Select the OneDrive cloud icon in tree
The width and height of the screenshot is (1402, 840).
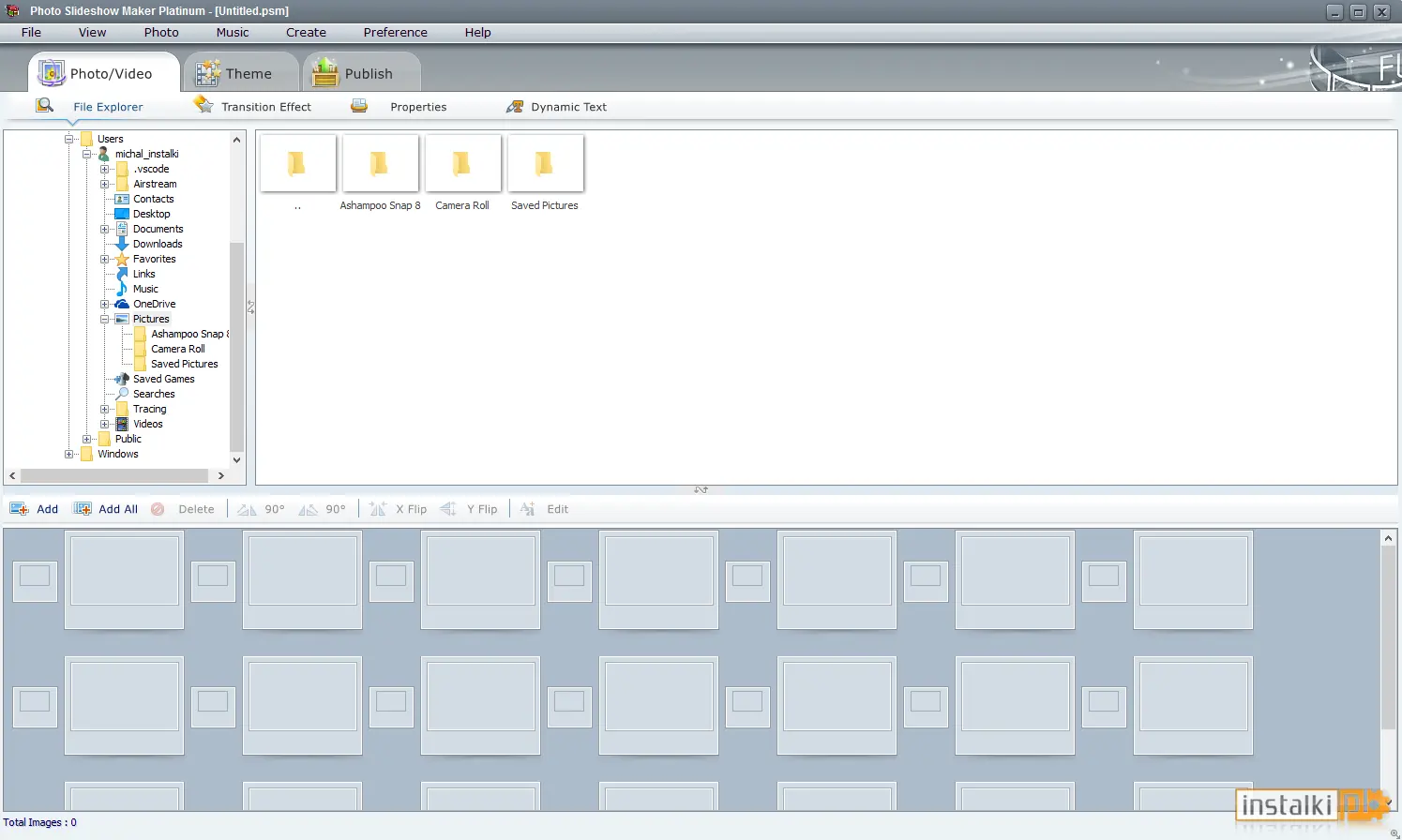click(x=122, y=304)
